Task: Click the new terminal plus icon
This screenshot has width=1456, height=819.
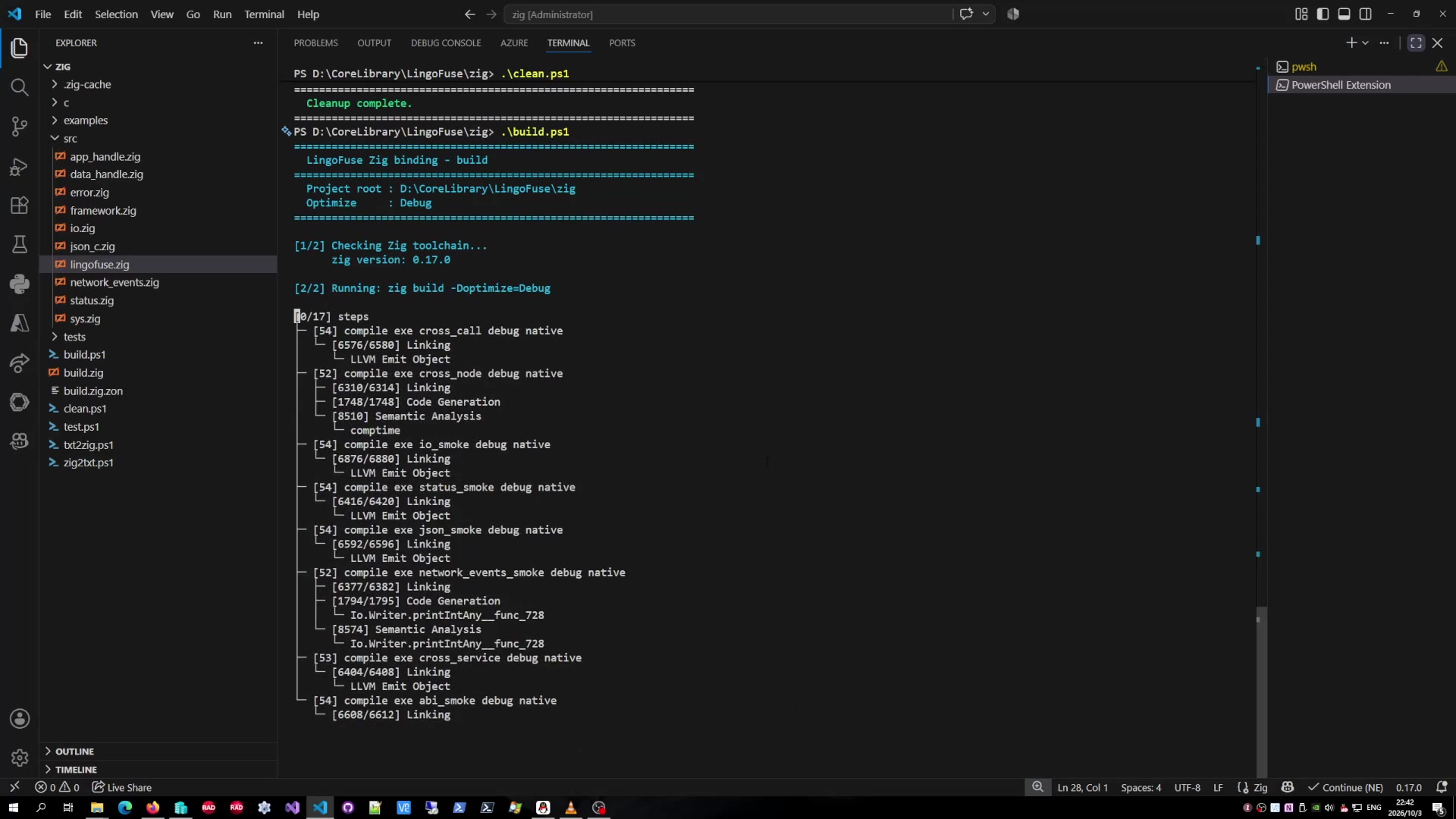Action: [x=1351, y=43]
